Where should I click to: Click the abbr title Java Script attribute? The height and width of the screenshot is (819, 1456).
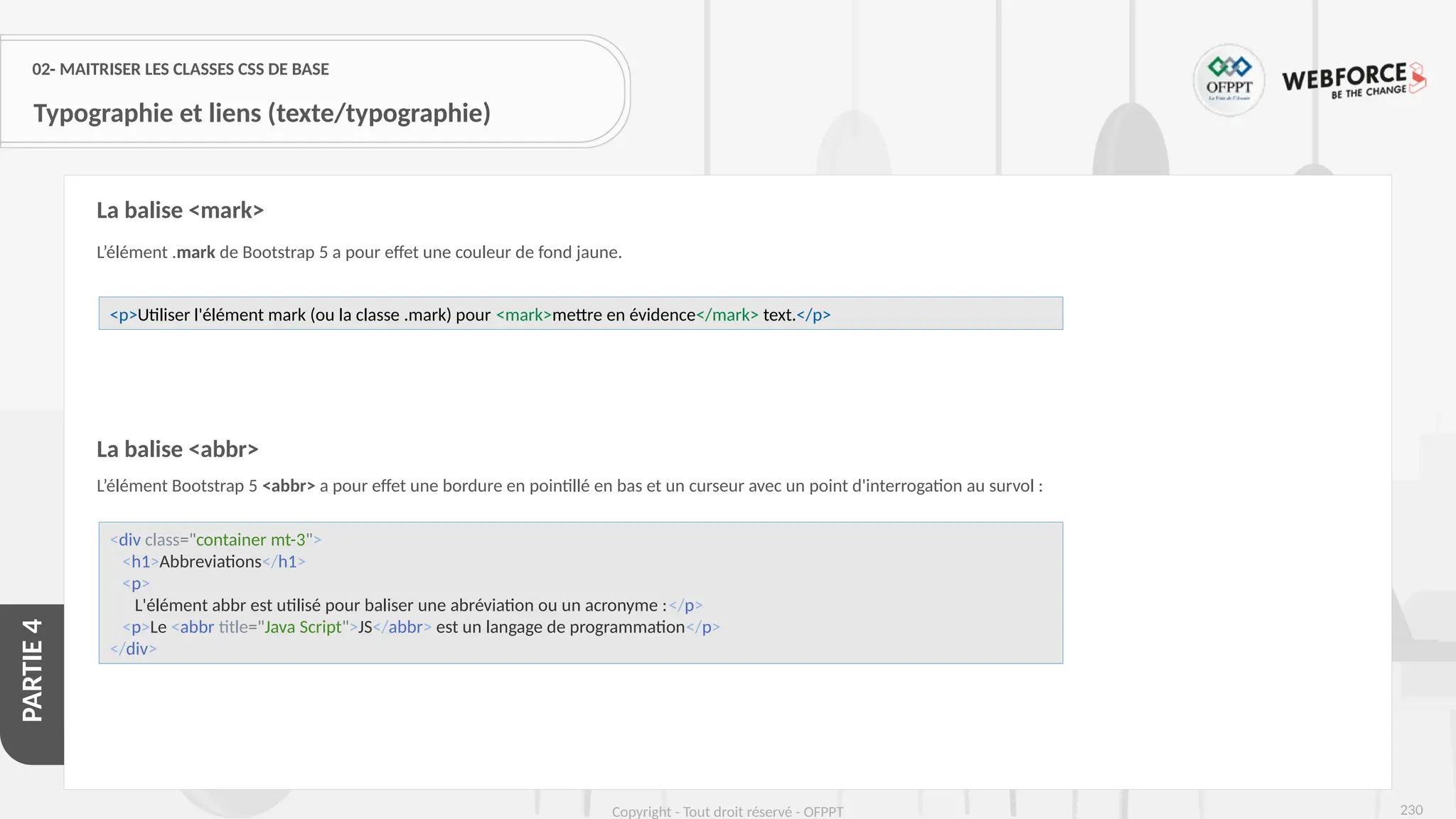[x=284, y=627]
